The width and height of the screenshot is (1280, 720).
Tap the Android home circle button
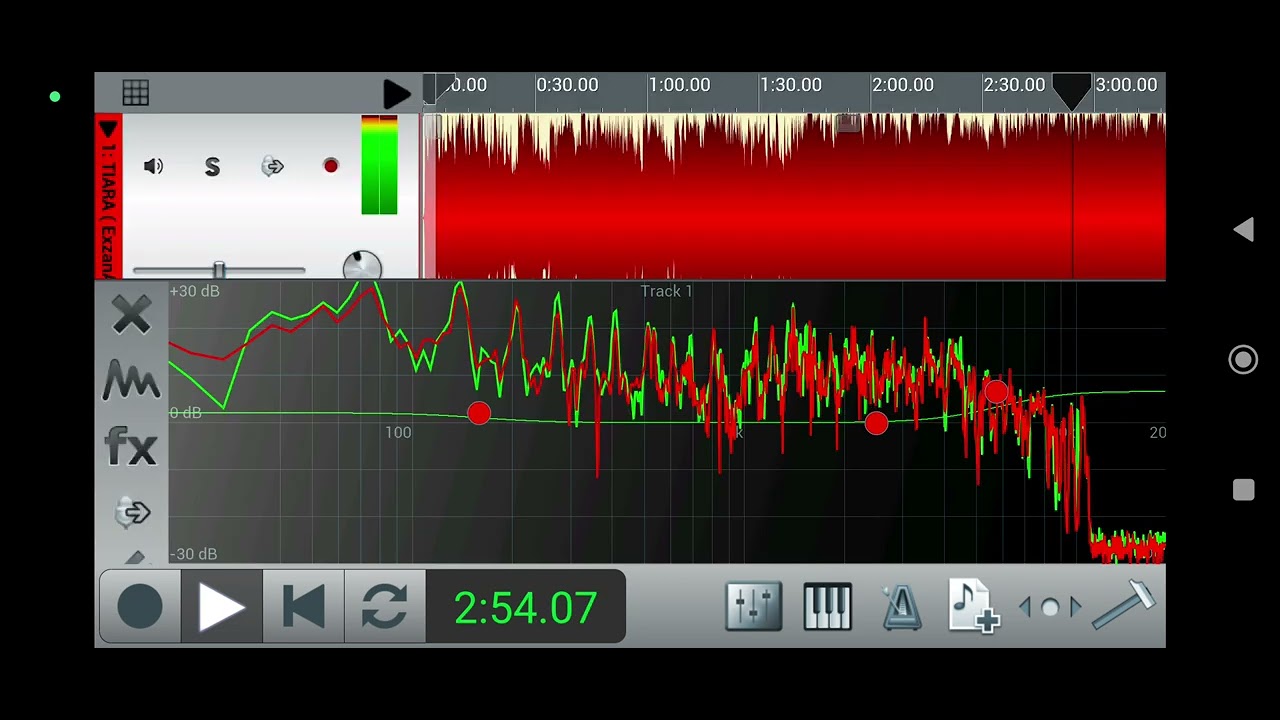pyautogui.click(x=1243, y=360)
